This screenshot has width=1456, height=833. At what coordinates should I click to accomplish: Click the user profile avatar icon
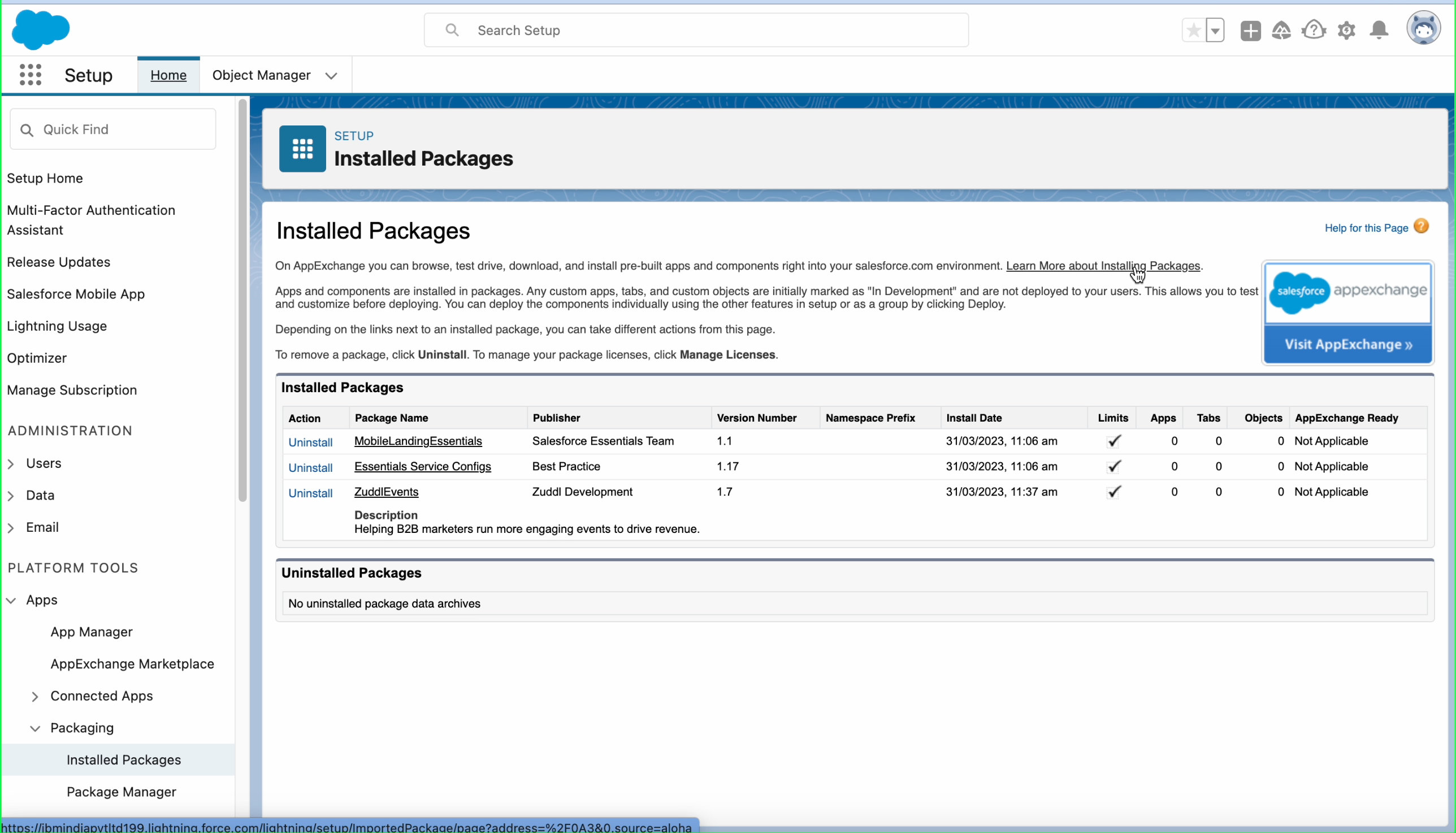(1425, 30)
